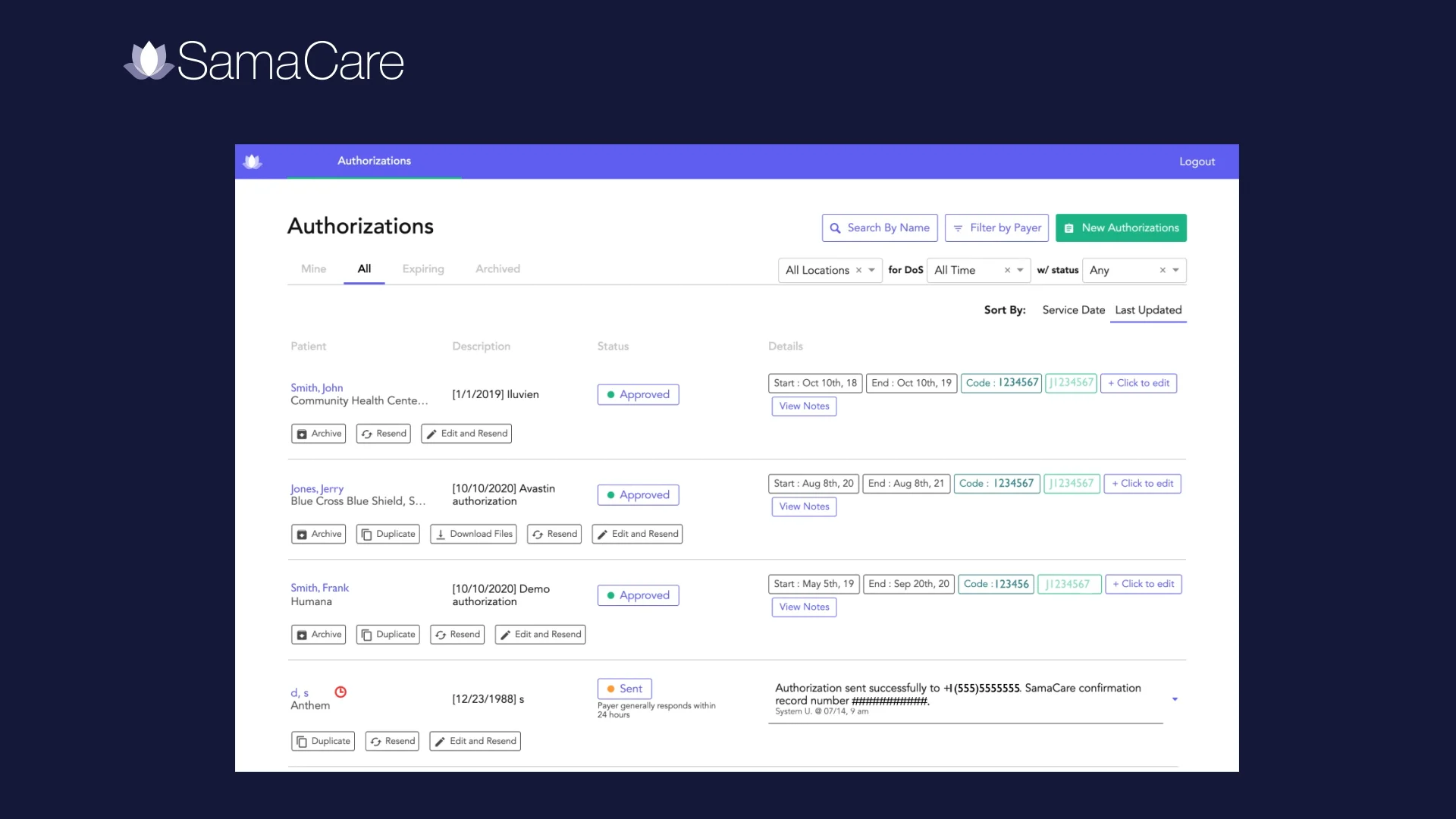Click the Download Files icon for Jones, Jerry

point(441,534)
